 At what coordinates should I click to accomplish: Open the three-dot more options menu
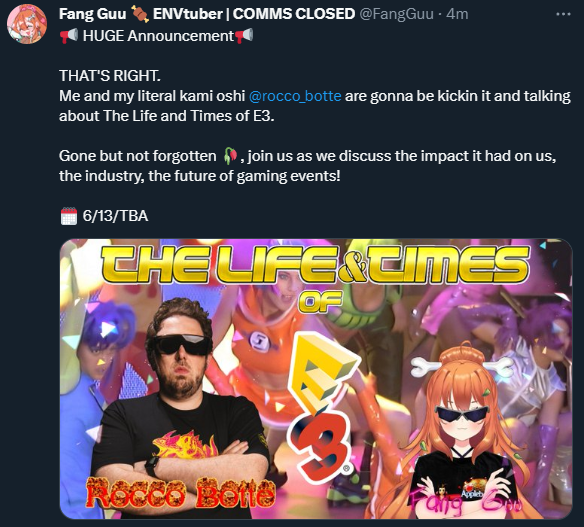point(563,14)
